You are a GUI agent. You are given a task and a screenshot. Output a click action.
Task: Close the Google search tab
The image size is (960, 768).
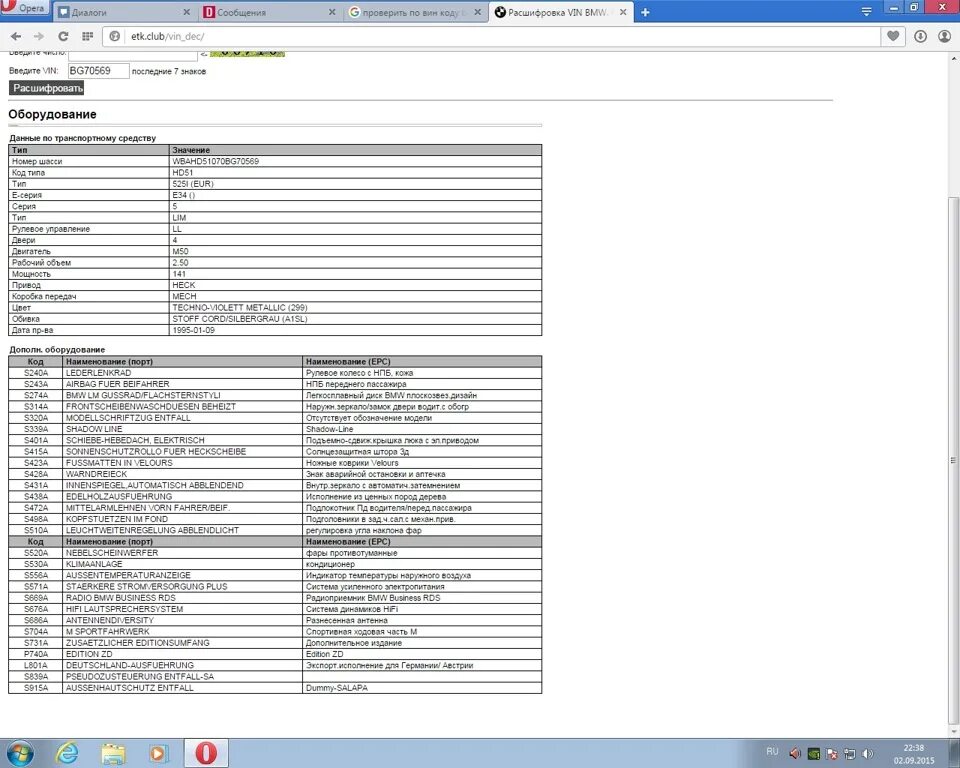click(478, 12)
